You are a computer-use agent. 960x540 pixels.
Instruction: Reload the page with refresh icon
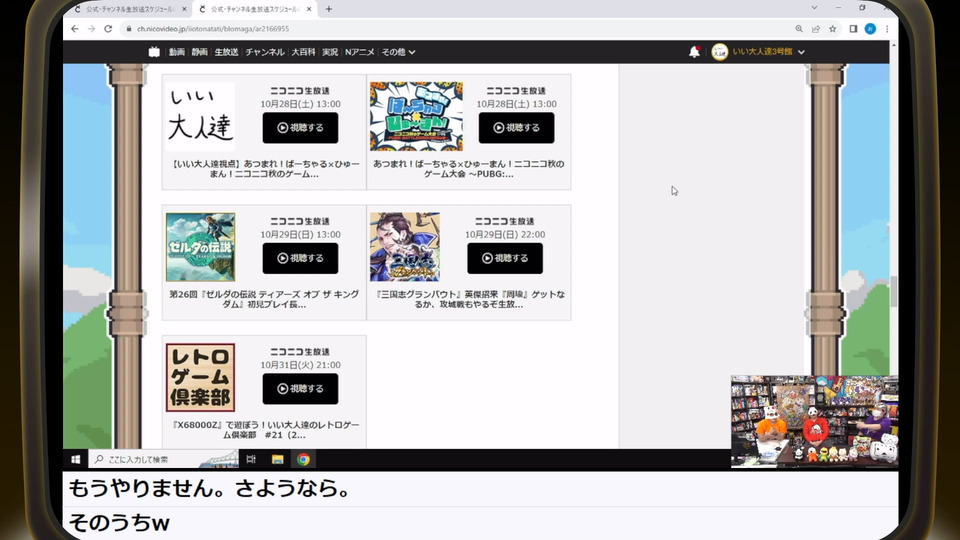[x=108, y=29]
